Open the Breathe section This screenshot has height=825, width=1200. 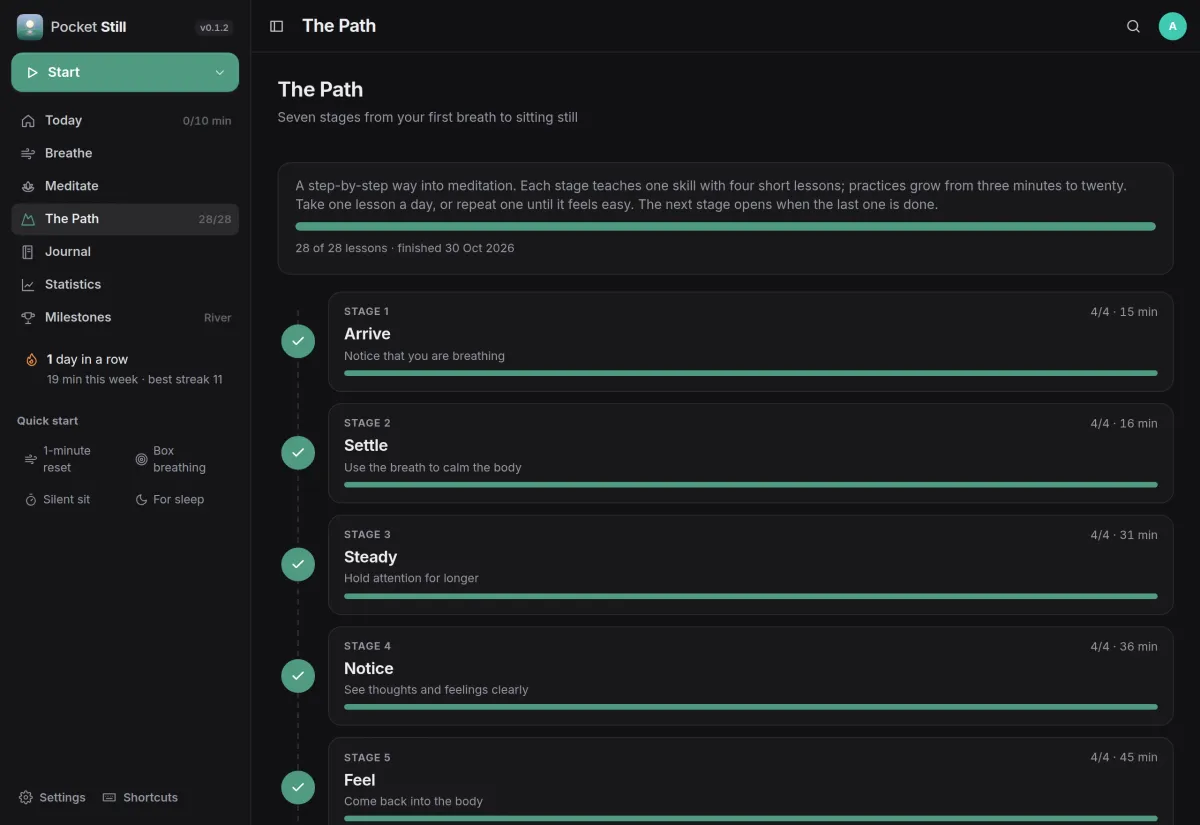click(x=125, y=153)
